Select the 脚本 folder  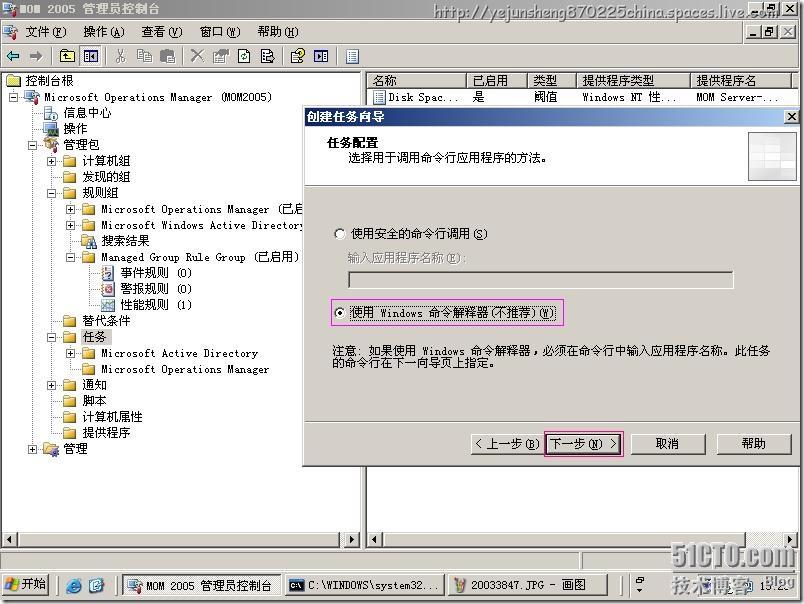click(94, 401)
